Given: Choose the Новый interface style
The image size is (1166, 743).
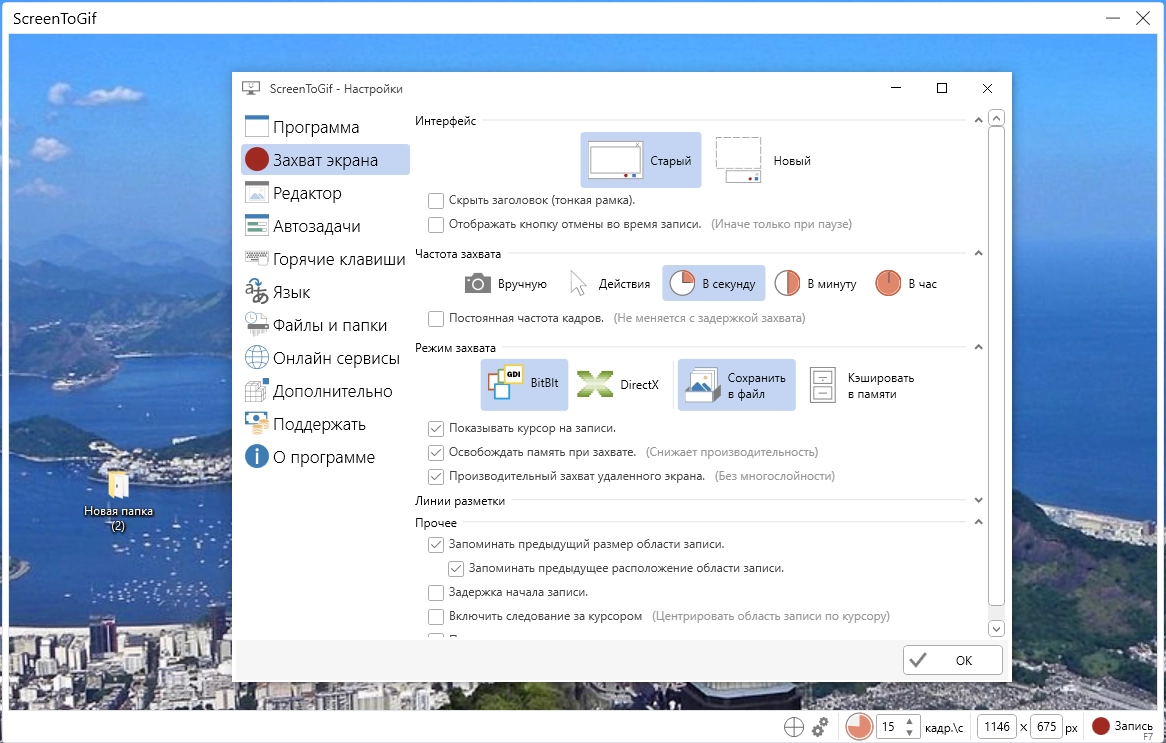Looking at the screenshot, I should [x=764, y=160].
